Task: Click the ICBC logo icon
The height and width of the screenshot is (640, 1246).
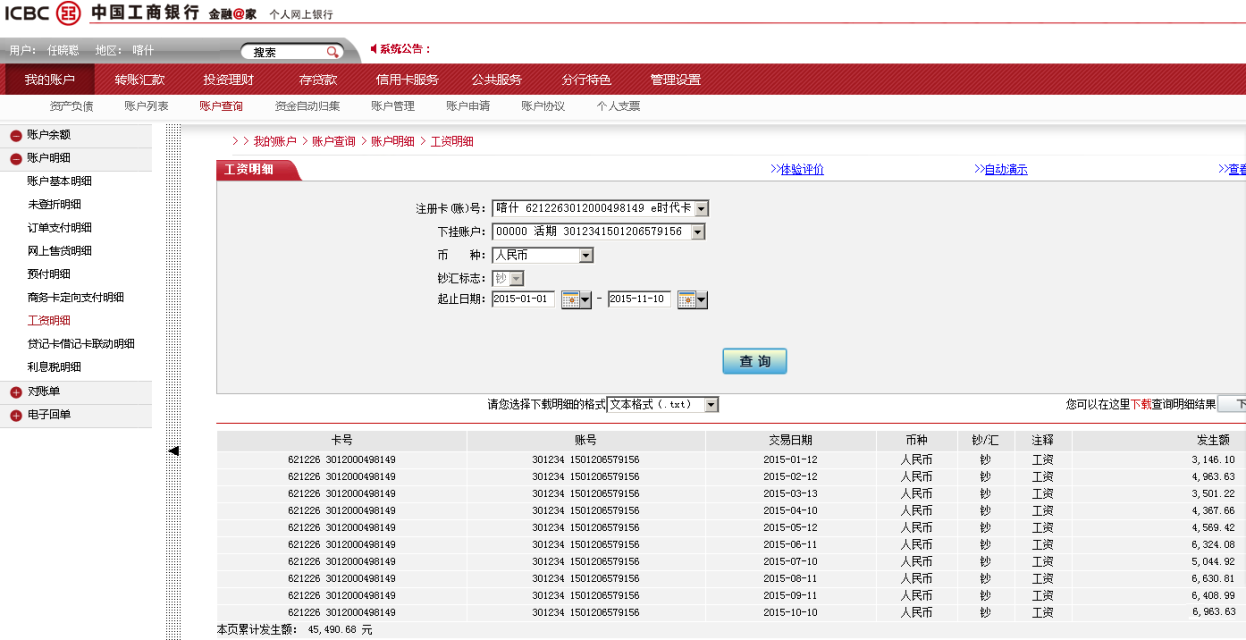Action: click(x=68, y=13)
